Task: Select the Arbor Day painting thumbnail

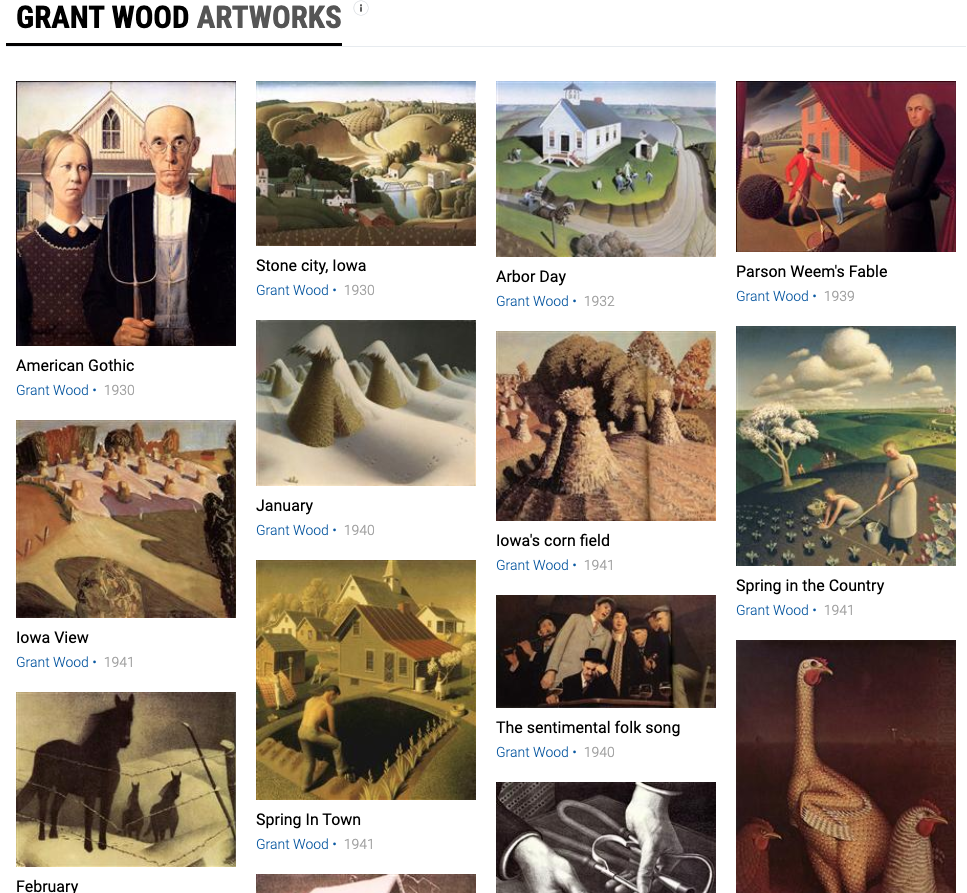Action: pos(606,169)
